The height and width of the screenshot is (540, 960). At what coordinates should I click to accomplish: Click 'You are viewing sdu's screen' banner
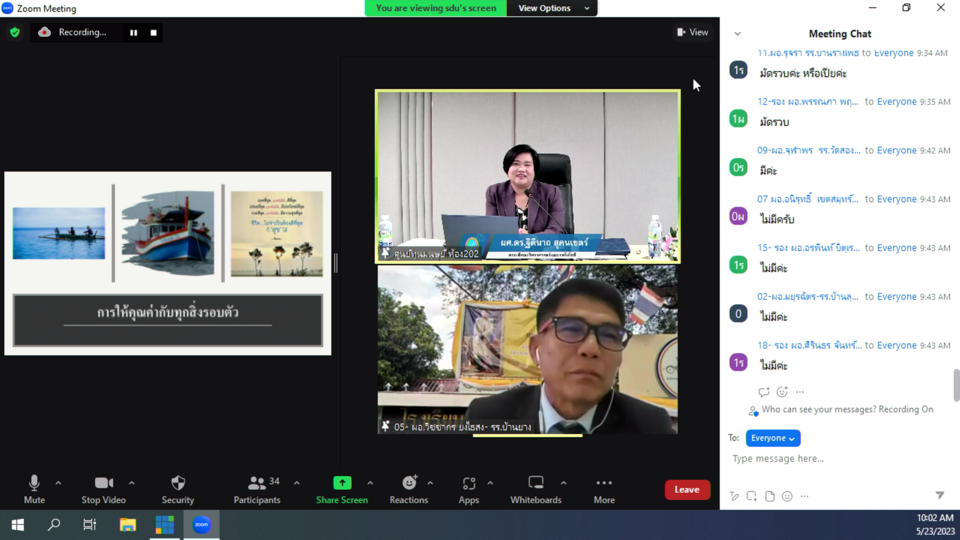(436, 8)
